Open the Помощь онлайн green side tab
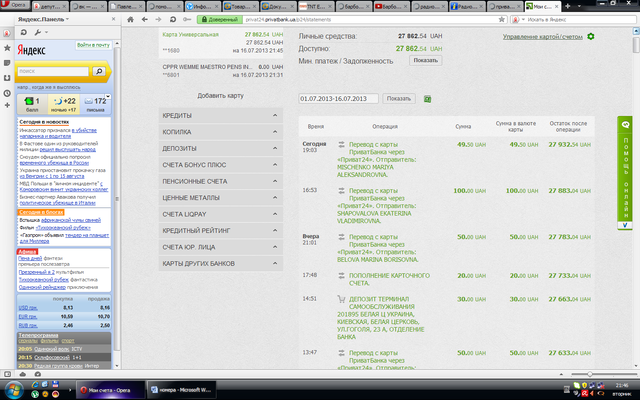Viewport: 640px width, 400px height. pyautogui.click(x=624, y=173)
